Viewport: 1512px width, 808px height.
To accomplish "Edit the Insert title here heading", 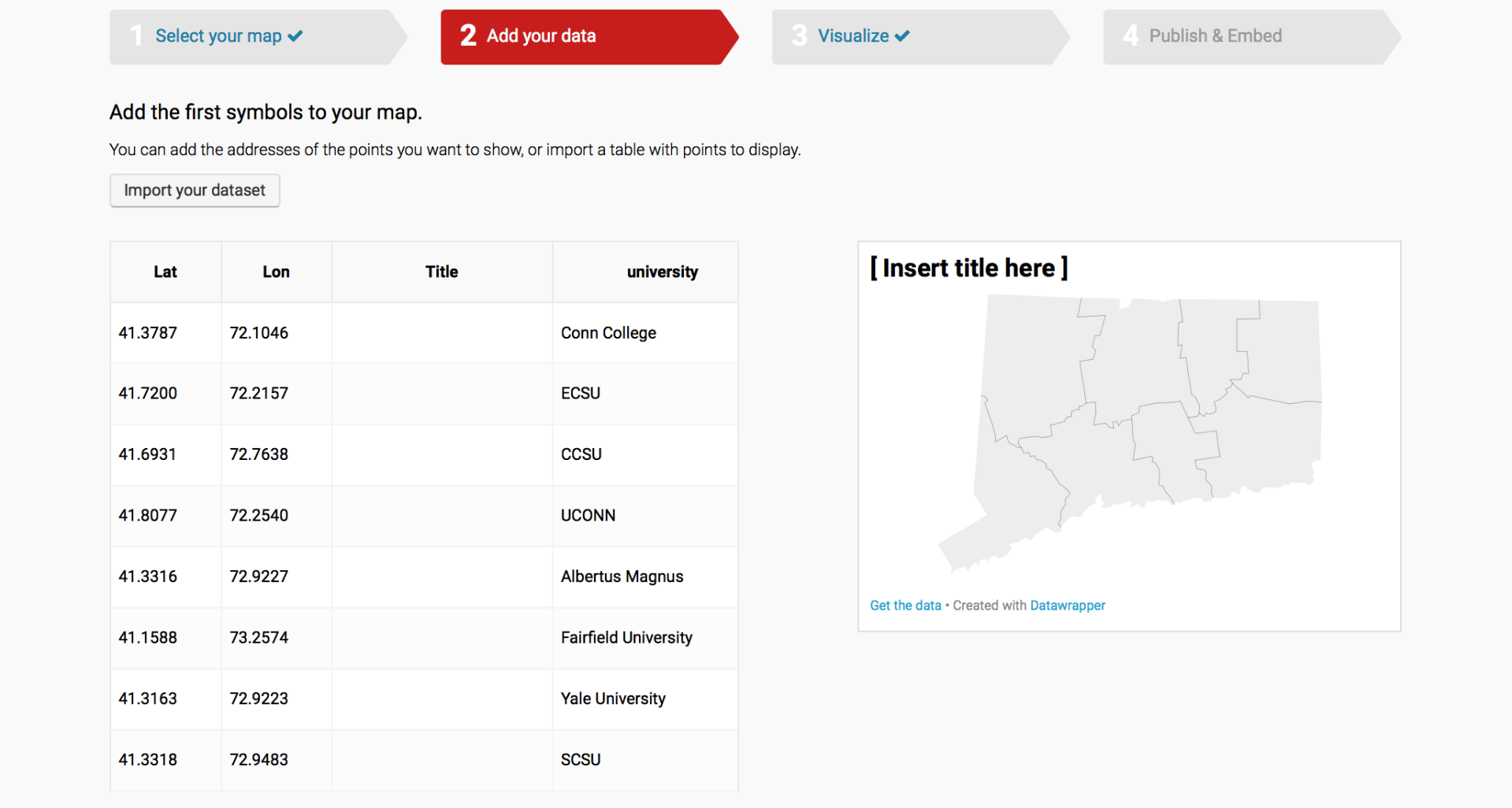I will (x=968, y=269).
